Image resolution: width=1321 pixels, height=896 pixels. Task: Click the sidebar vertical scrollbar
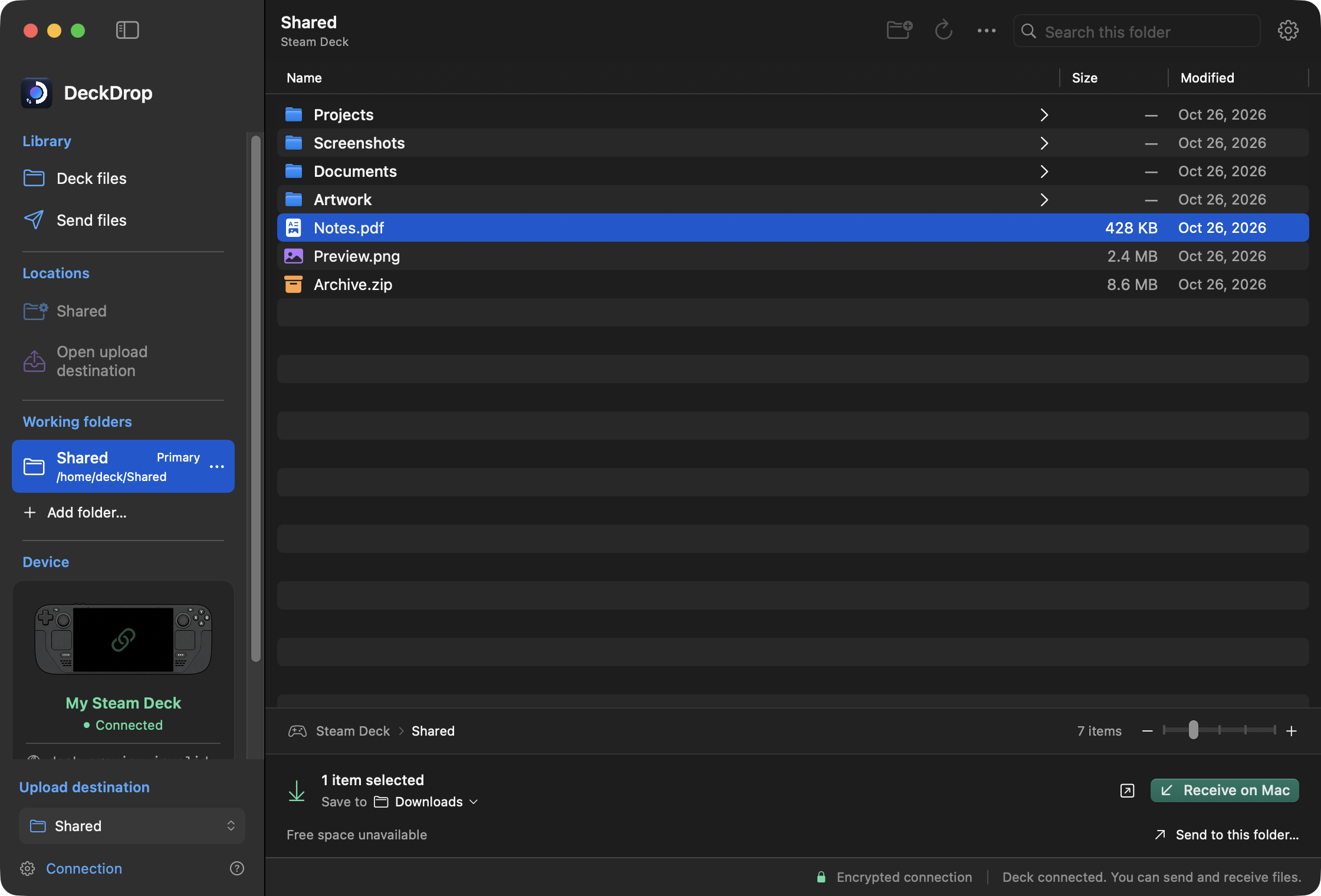[x=255, y=398]
